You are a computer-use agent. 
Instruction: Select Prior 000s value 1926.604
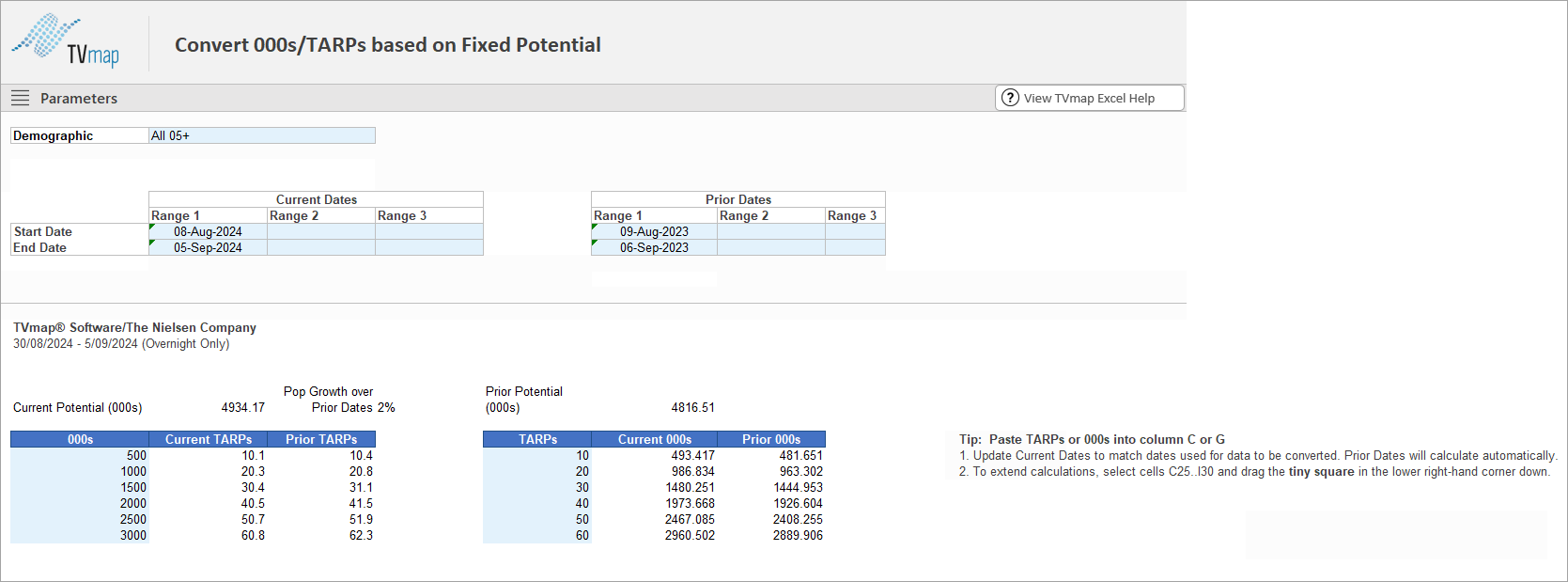click(771, 503)
